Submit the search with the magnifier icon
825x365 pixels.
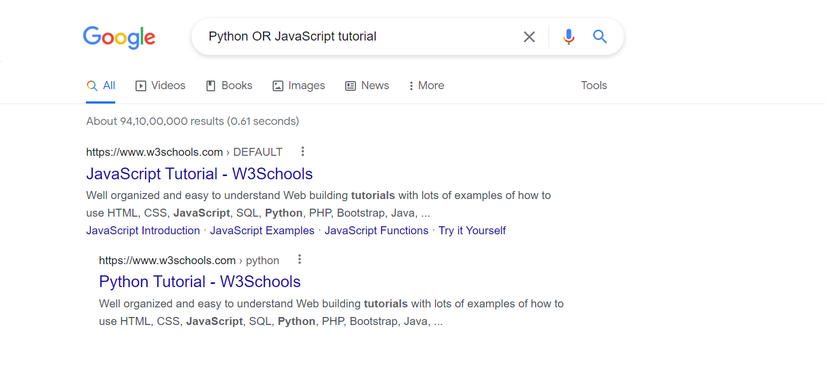[600, 37]
